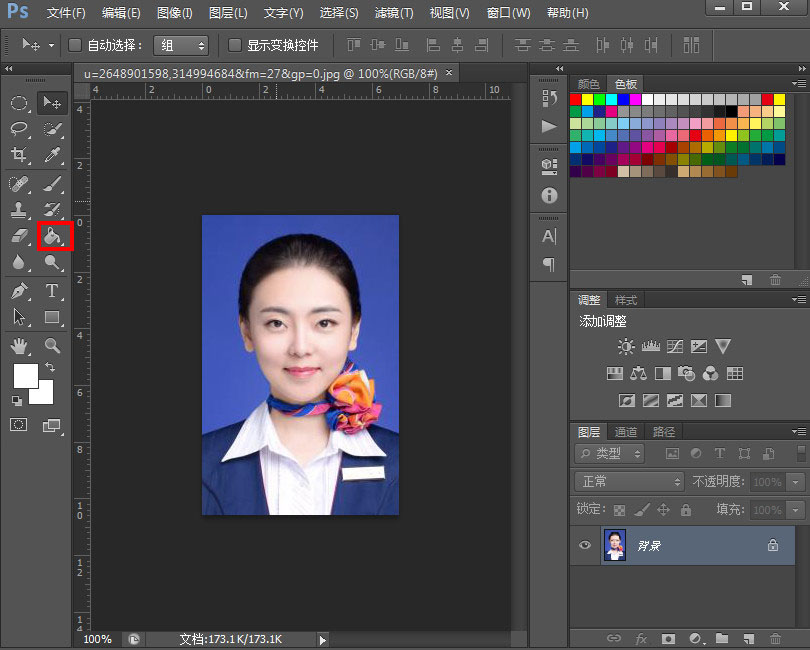Switch to the 样式 panel tab

tap(626, 300)
